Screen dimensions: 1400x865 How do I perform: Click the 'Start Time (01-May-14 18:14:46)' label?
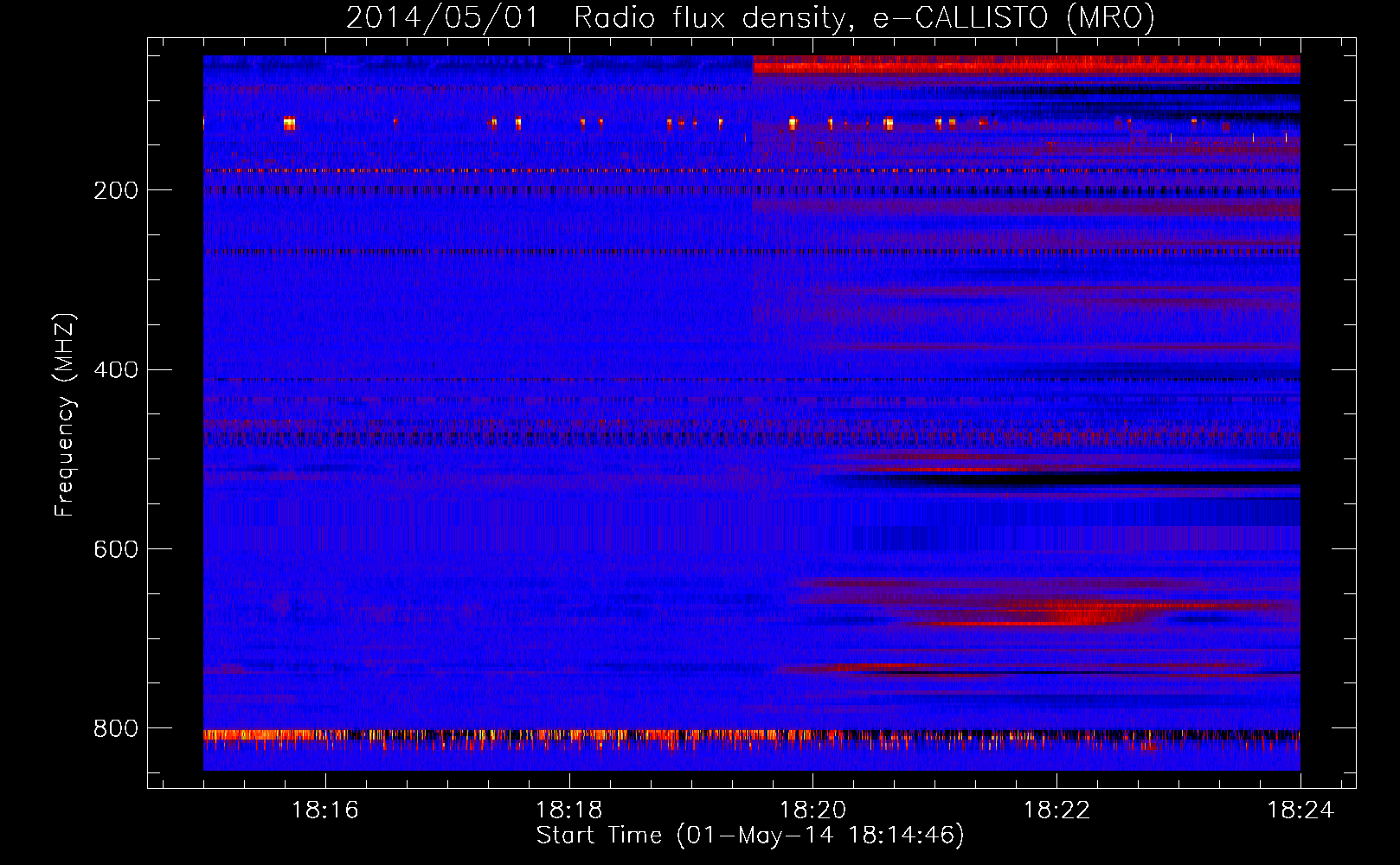pos(750,836)
